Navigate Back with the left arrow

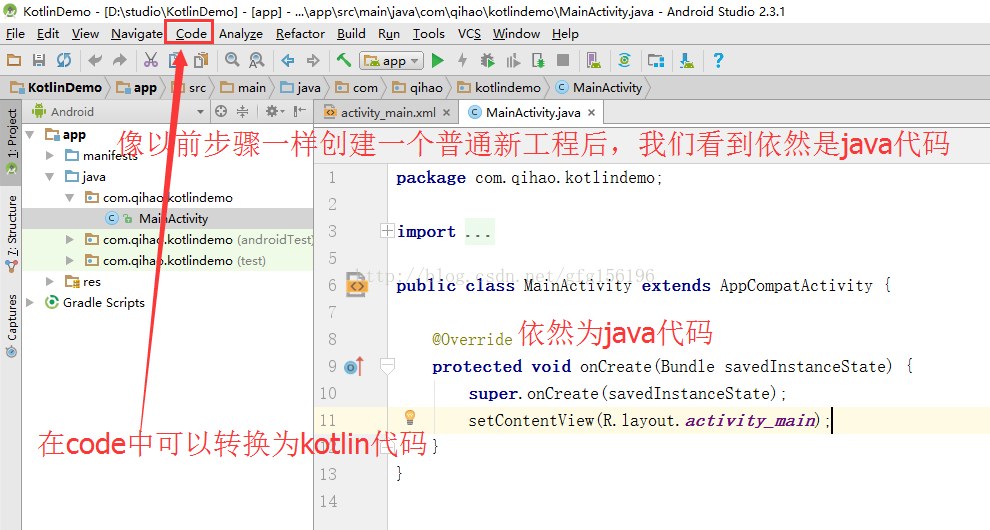pos(288,61)
